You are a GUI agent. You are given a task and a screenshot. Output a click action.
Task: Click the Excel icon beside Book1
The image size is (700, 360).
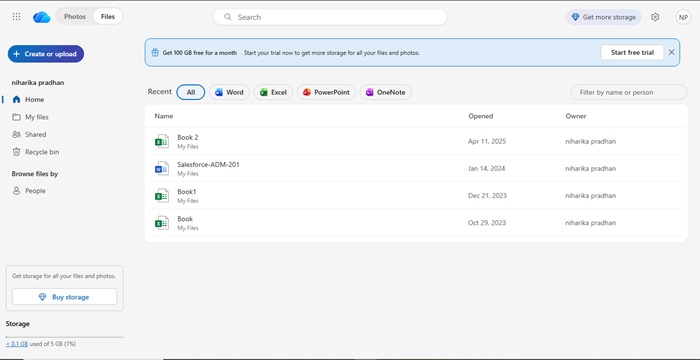(162, 196)
